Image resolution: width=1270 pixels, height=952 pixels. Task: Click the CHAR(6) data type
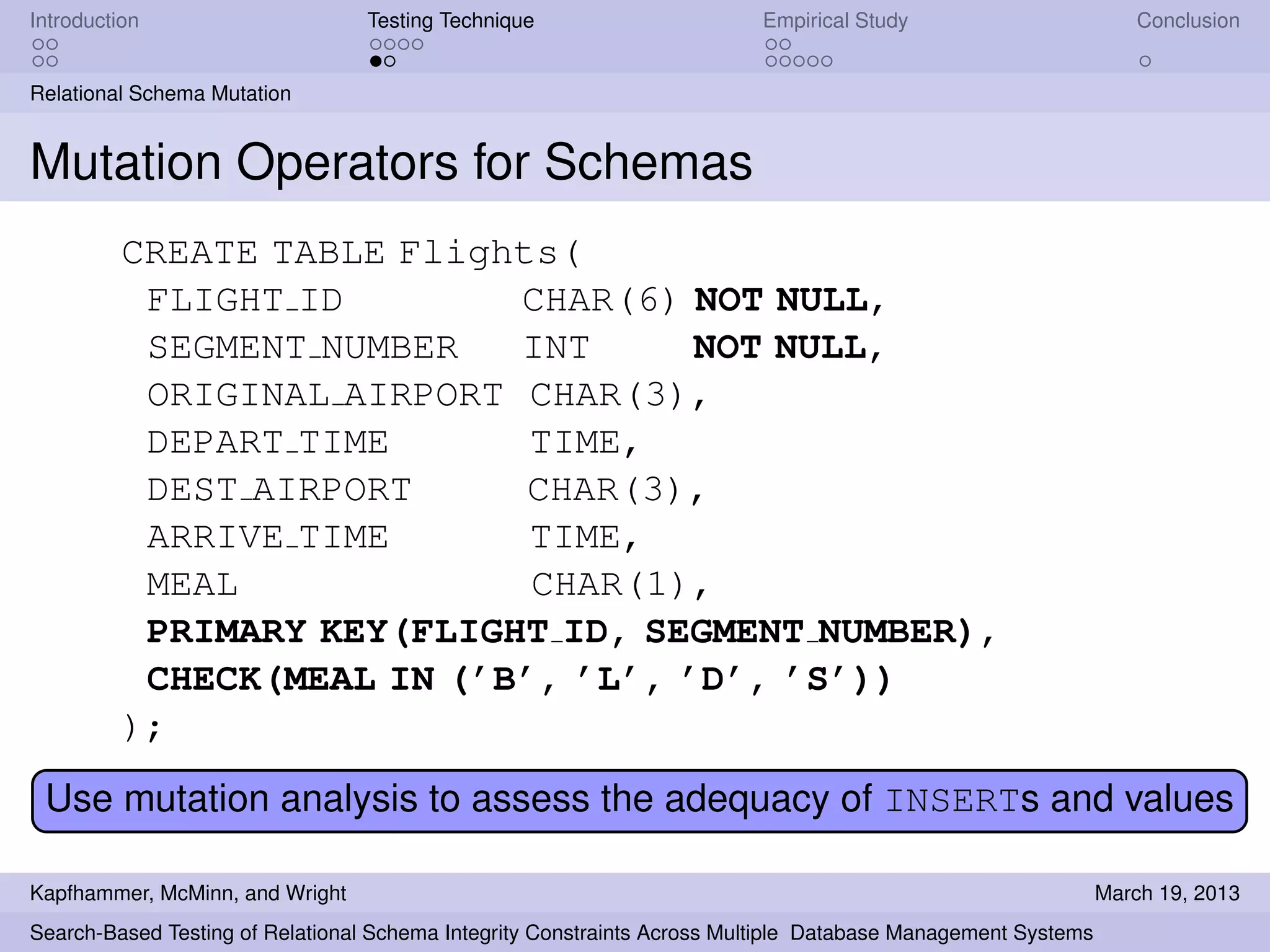click(x=598, y=301)
